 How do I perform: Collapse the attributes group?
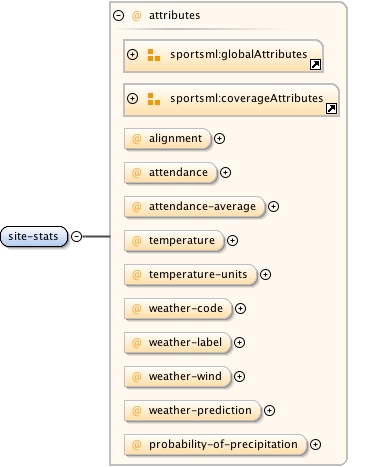[x=119, y=15]
